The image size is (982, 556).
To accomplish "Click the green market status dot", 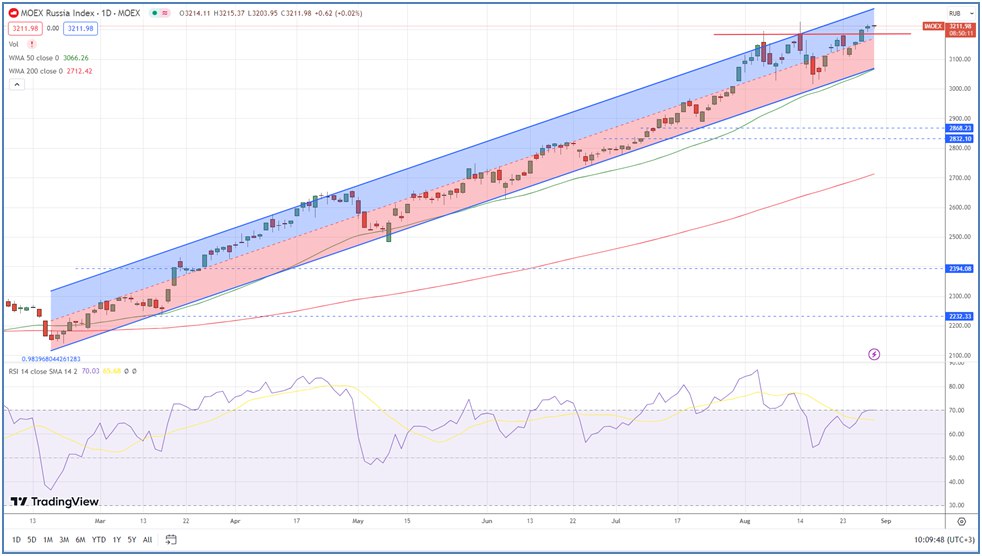I will (x=154, y=13).
